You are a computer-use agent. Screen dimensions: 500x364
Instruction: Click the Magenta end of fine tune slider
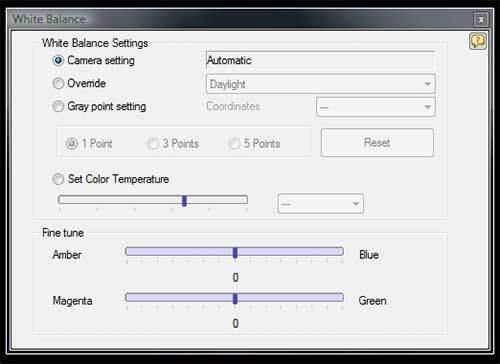[72, 301]
